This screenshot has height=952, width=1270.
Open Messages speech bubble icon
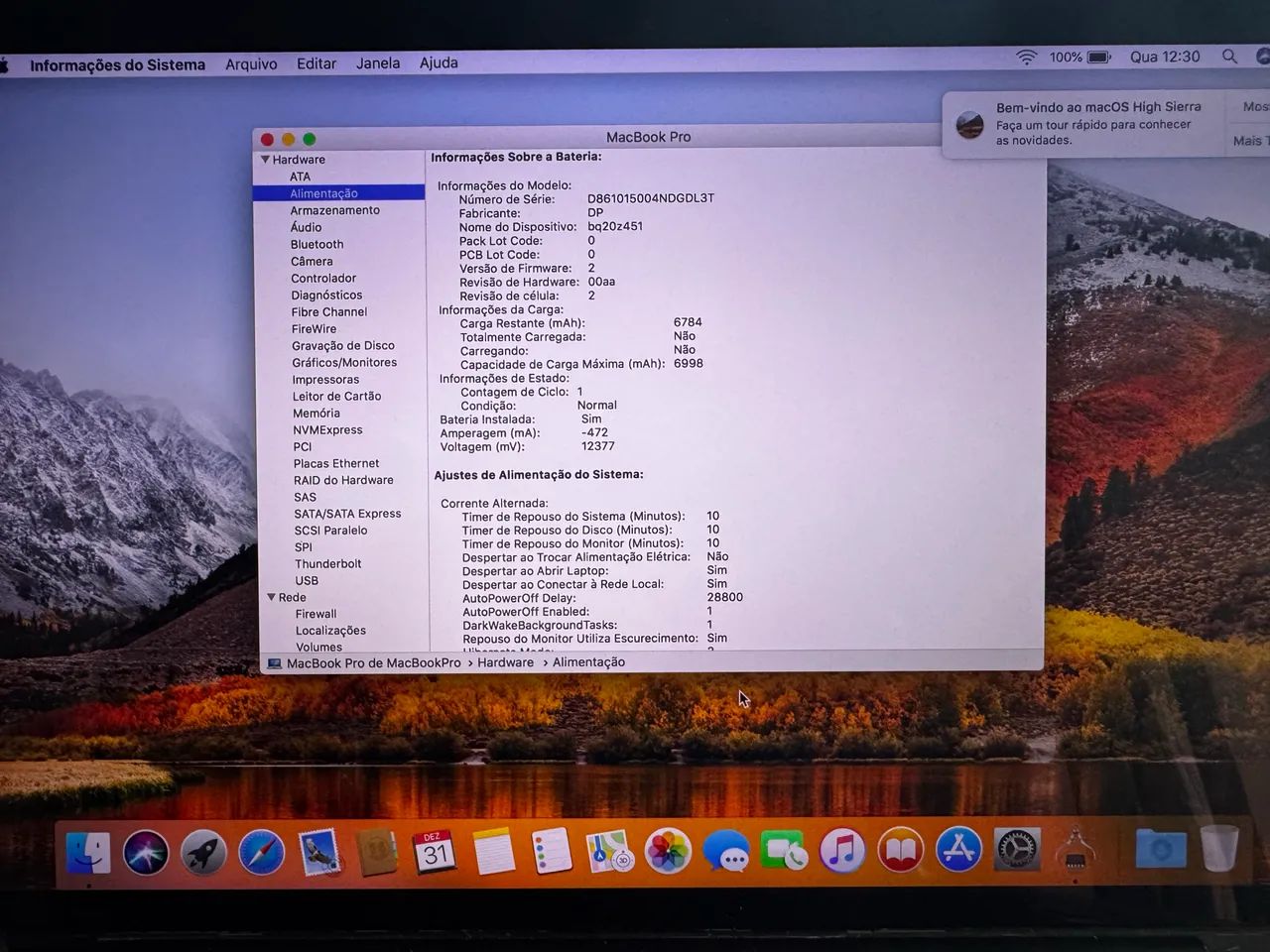pyautogui.click(x=725, y=852)
